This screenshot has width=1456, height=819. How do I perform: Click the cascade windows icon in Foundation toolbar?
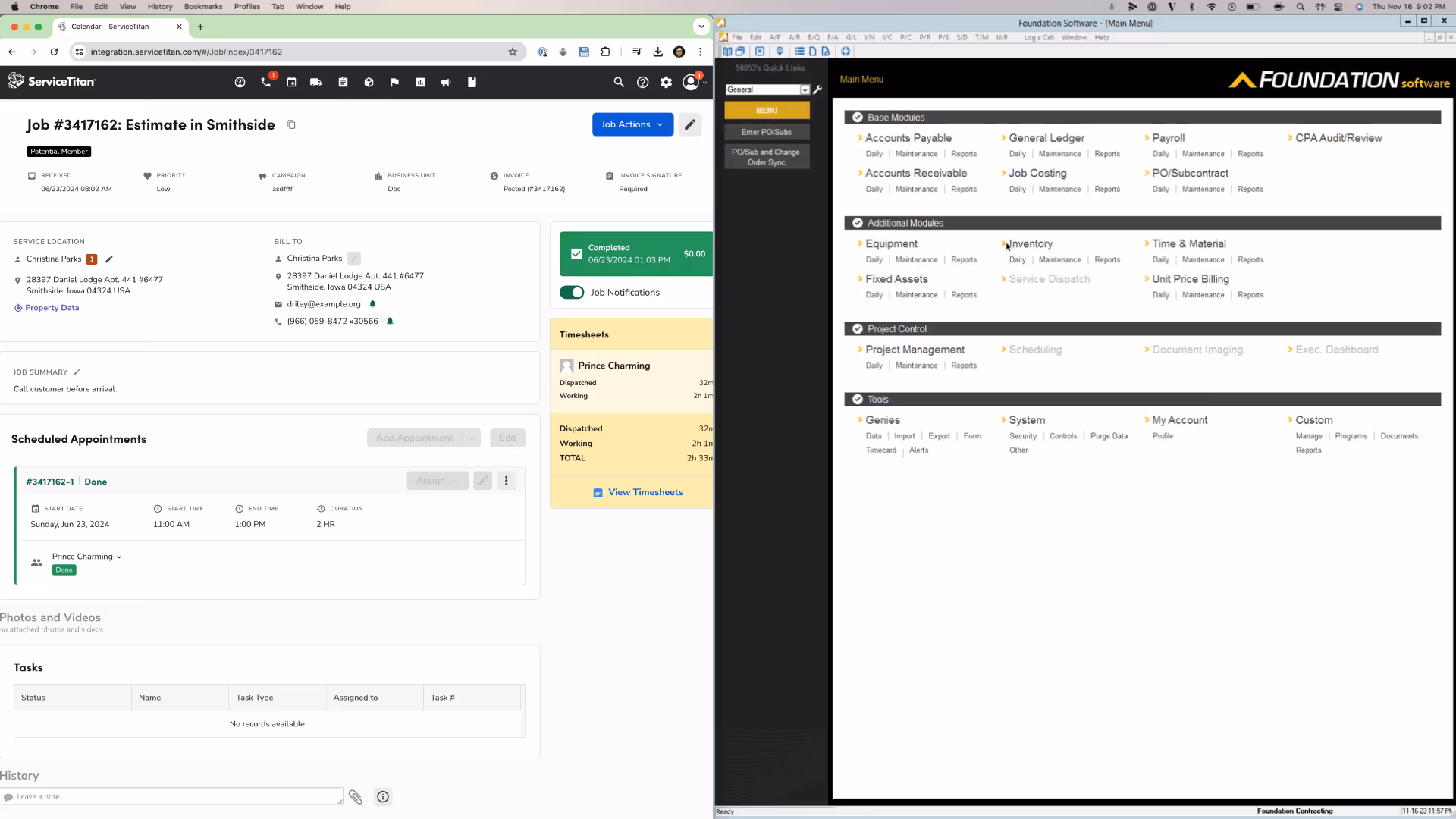(740, 52)
